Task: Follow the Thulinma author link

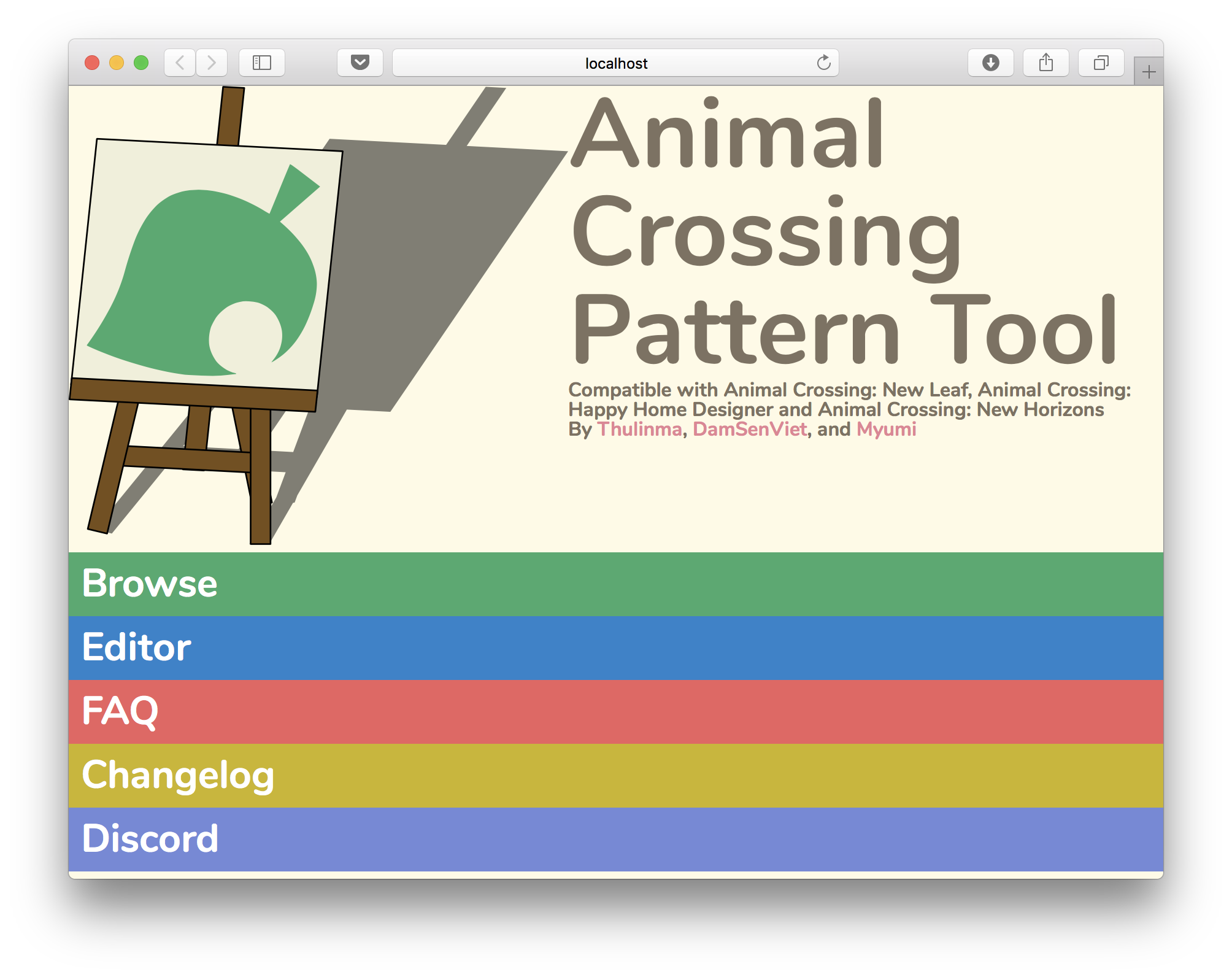Action: (639, 429)
